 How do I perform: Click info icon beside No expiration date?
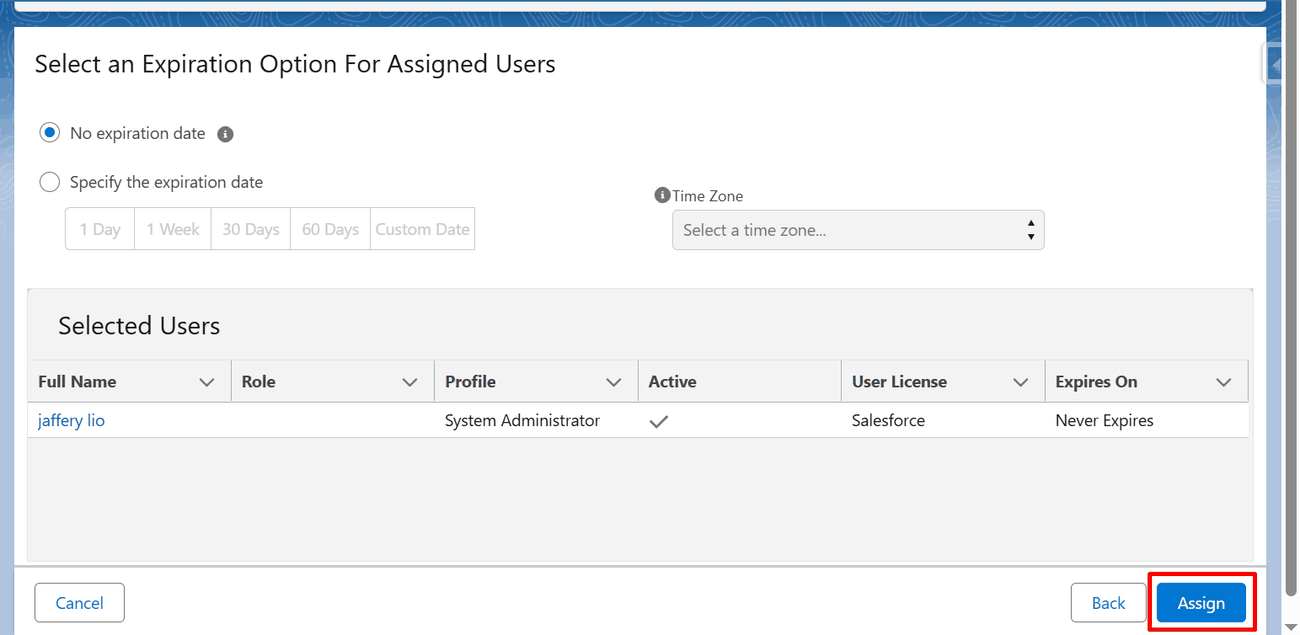point(226,134)
